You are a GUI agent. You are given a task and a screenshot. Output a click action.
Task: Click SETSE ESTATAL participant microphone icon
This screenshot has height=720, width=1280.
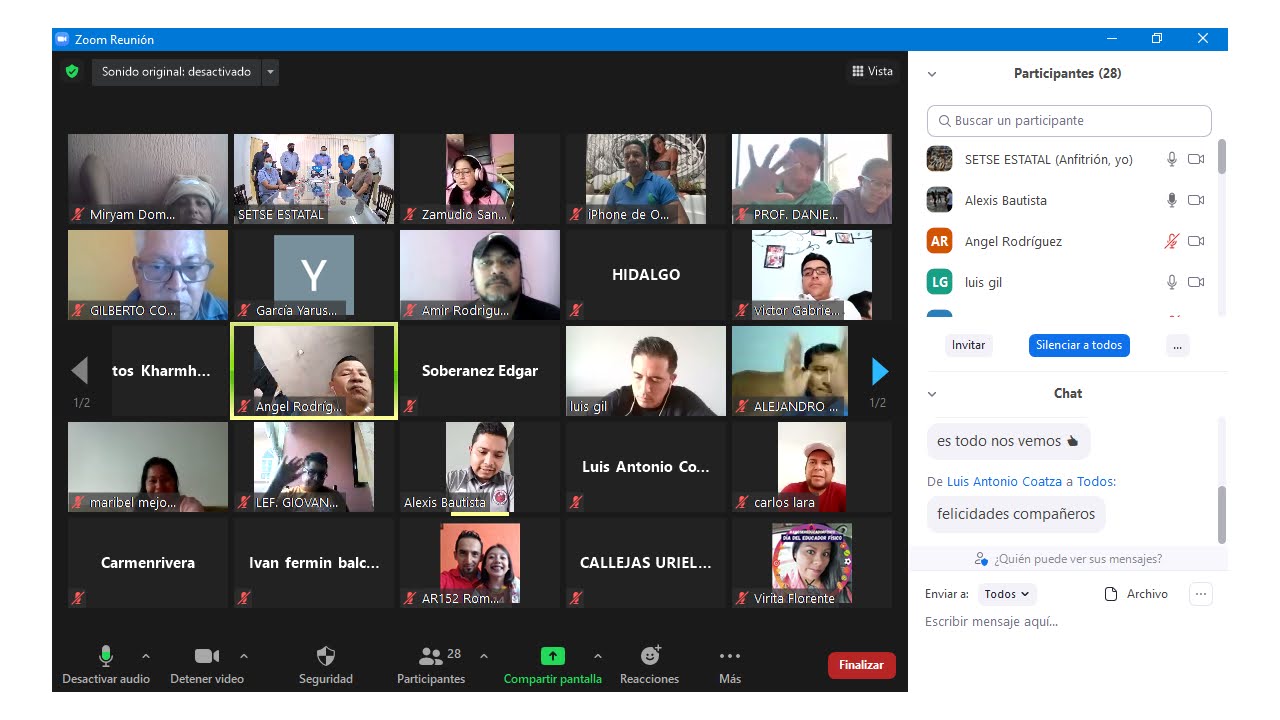(1172, 159)
